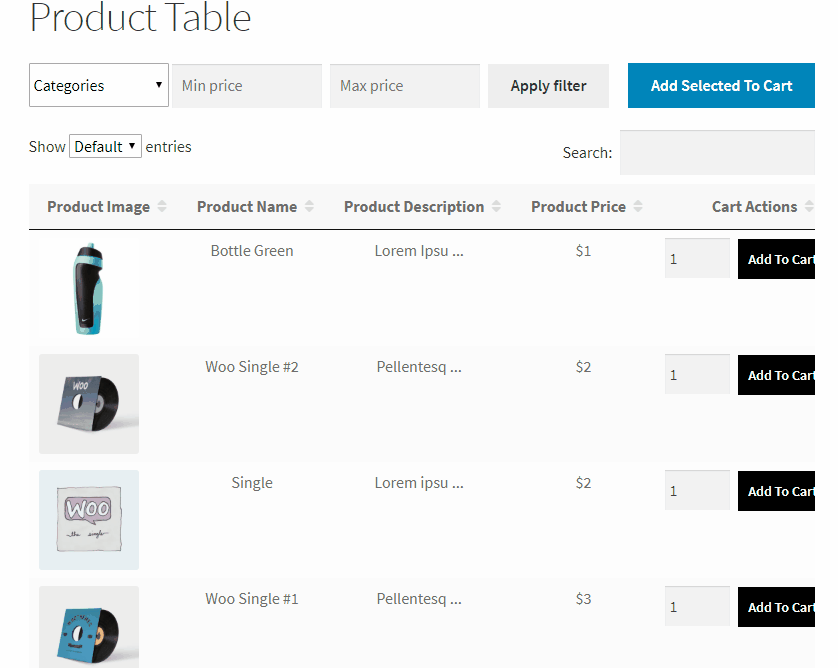838x668 pixels.
Task: View the Bottle Green product thumbnail
Action: pos(88,287)
